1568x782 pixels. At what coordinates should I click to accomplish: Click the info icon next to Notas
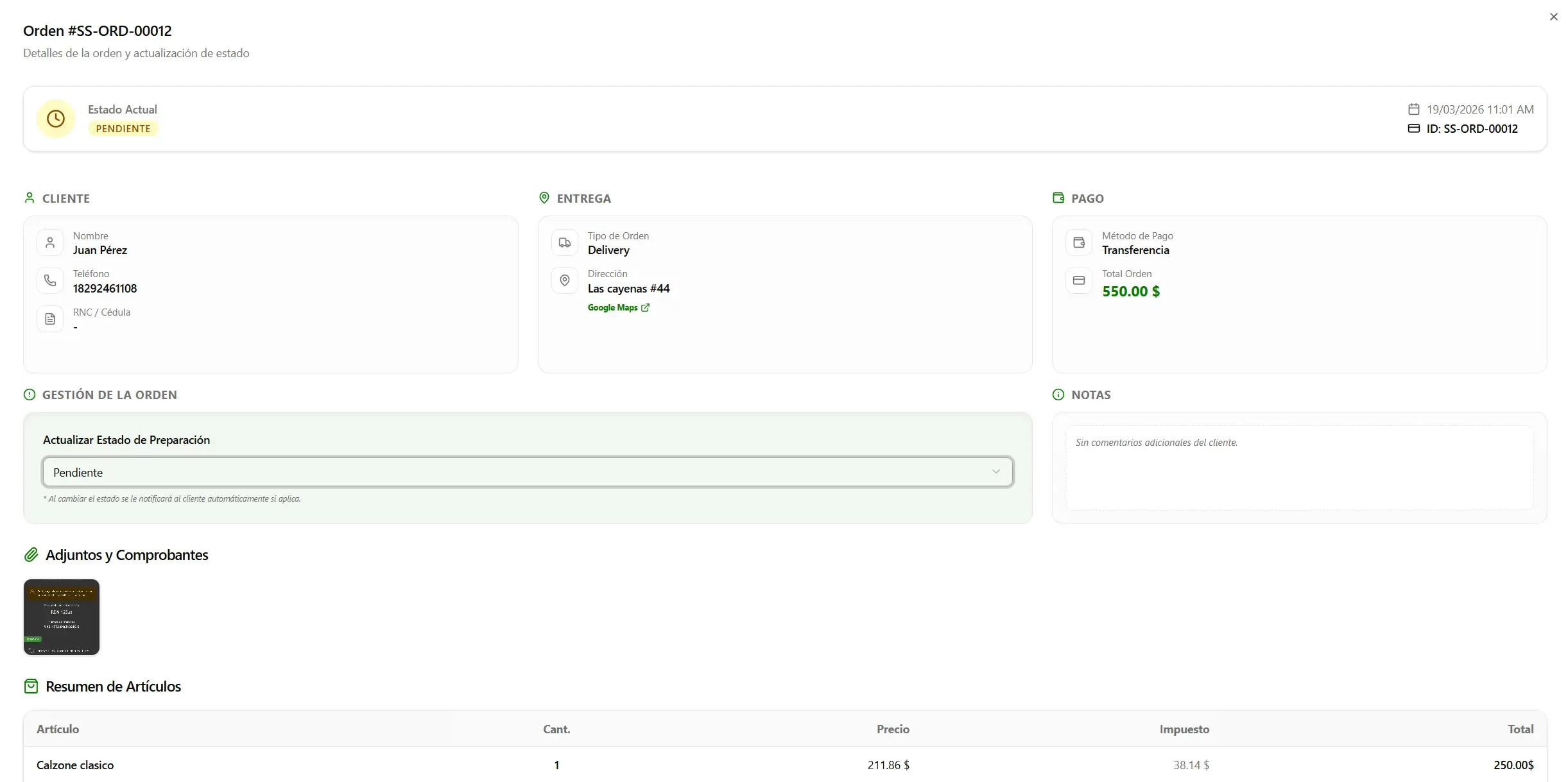click(1058, 394)
